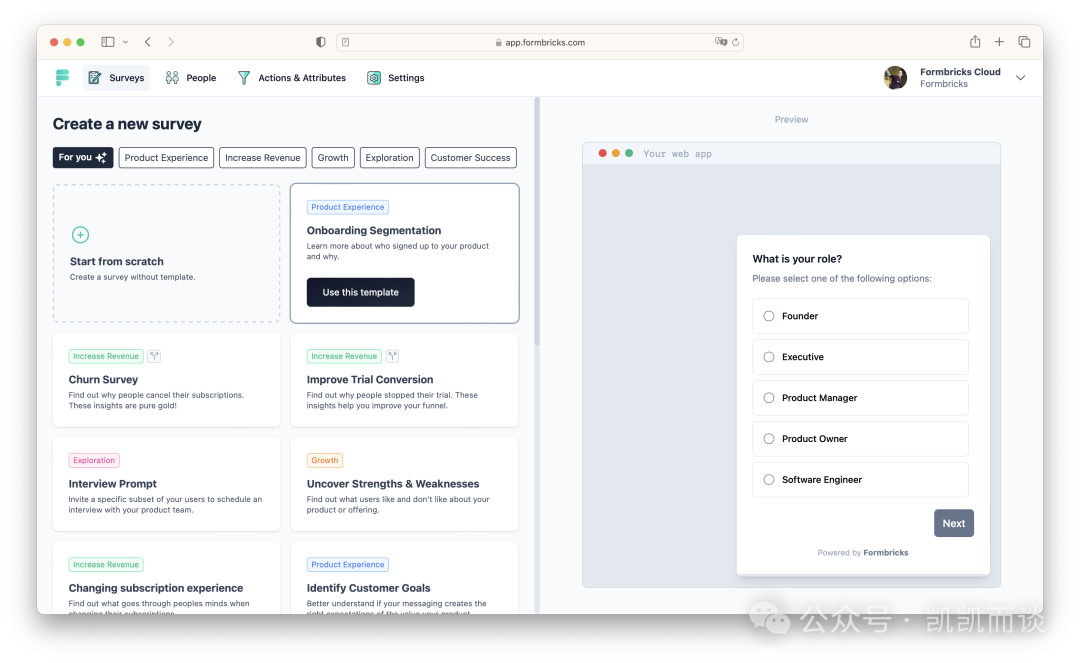Toggle the browser sidebar icon
This screenshot has width=1080, height=663.
[107, 42]
